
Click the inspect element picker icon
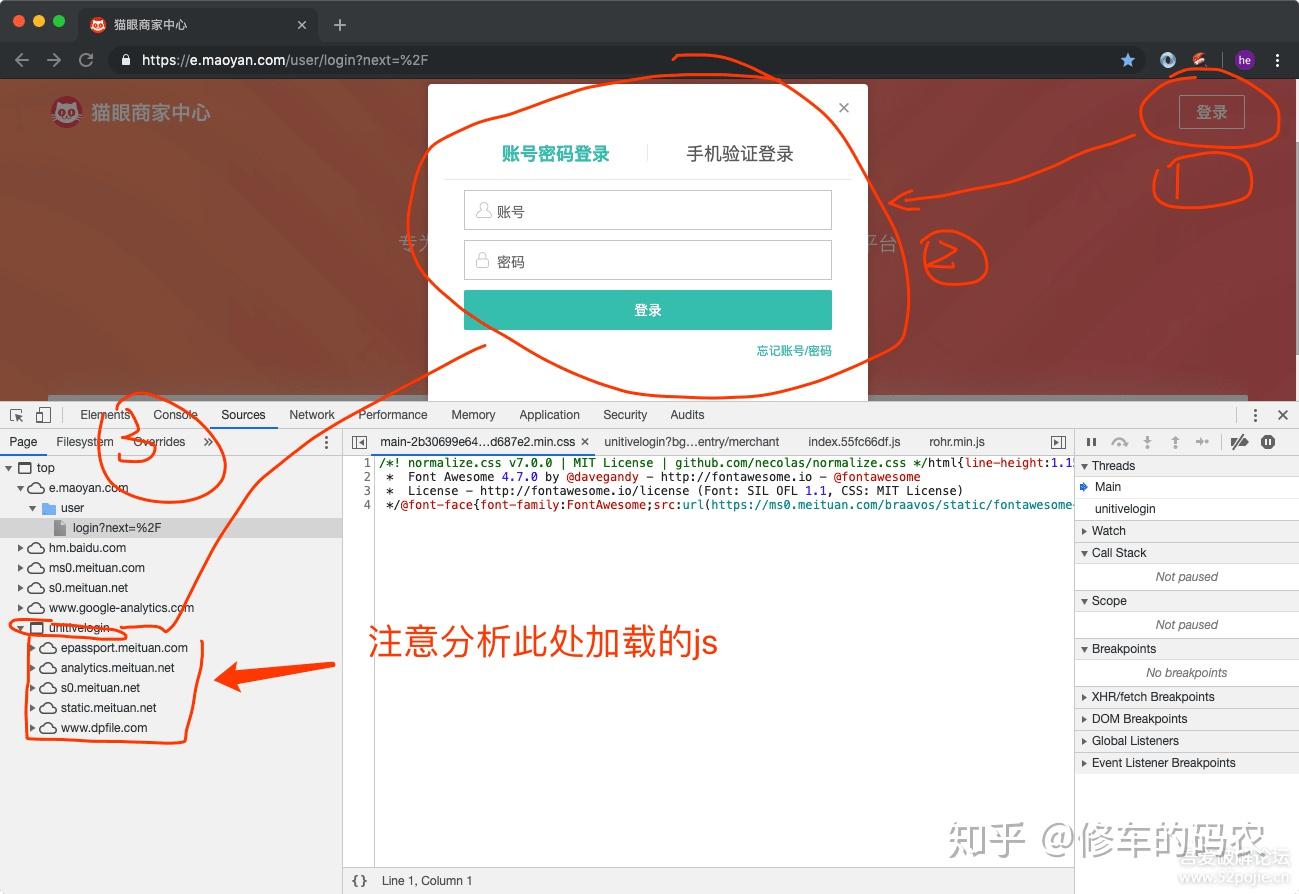(x=17, y=415)
